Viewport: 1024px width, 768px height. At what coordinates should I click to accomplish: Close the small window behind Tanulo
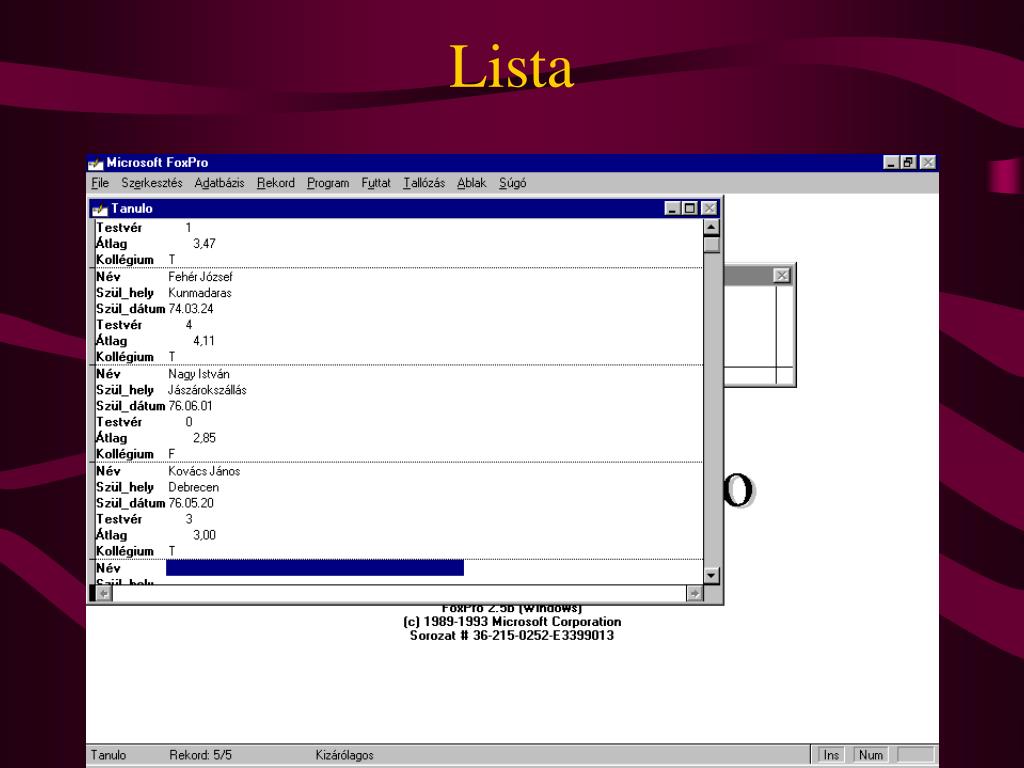tap(782, 276)
